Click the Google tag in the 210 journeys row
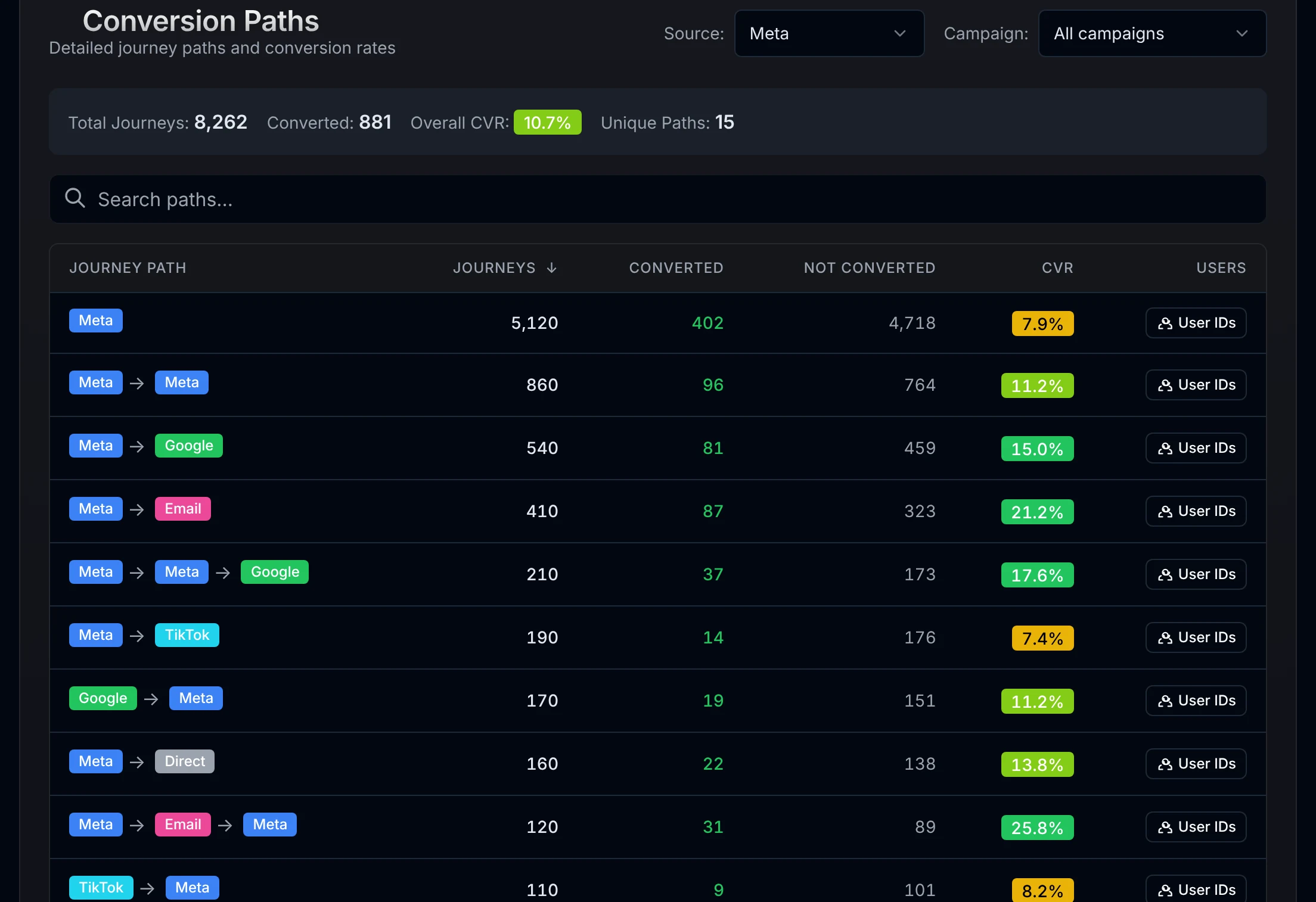 (275, 572)
